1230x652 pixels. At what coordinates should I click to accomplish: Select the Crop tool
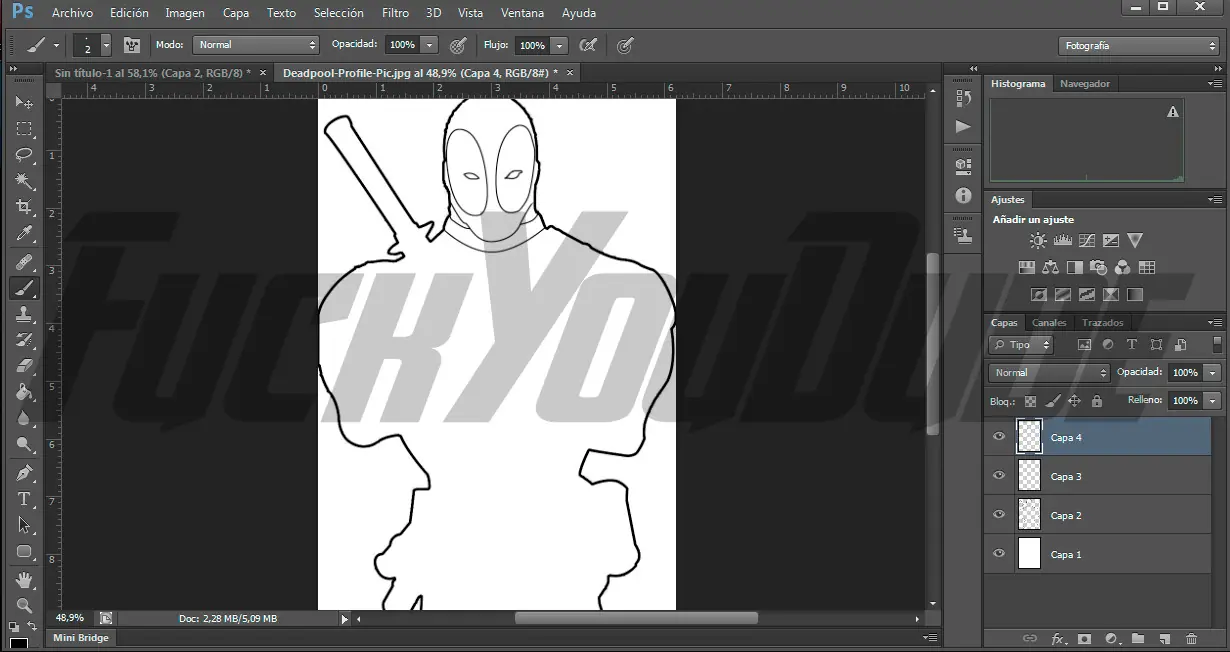(24, 207)
